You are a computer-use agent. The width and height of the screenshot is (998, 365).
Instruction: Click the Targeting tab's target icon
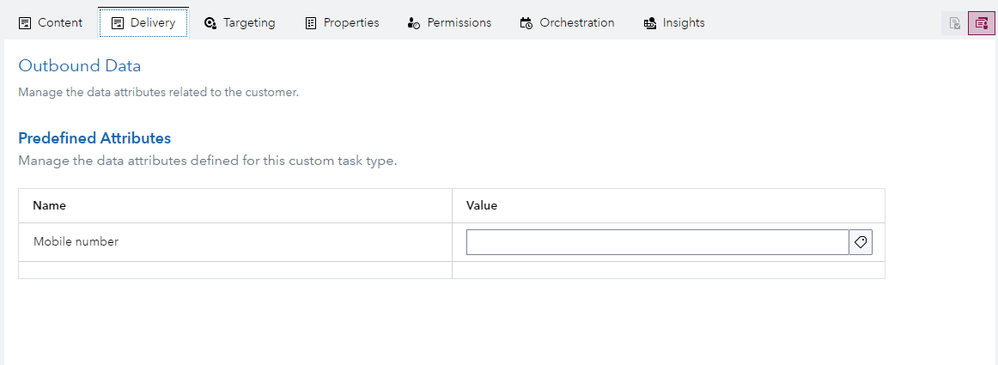click(210, 23)
